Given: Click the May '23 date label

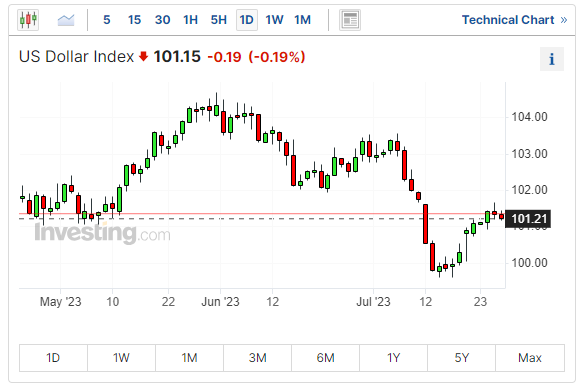Looking at the screenshot, I should [x=61, y=301].
